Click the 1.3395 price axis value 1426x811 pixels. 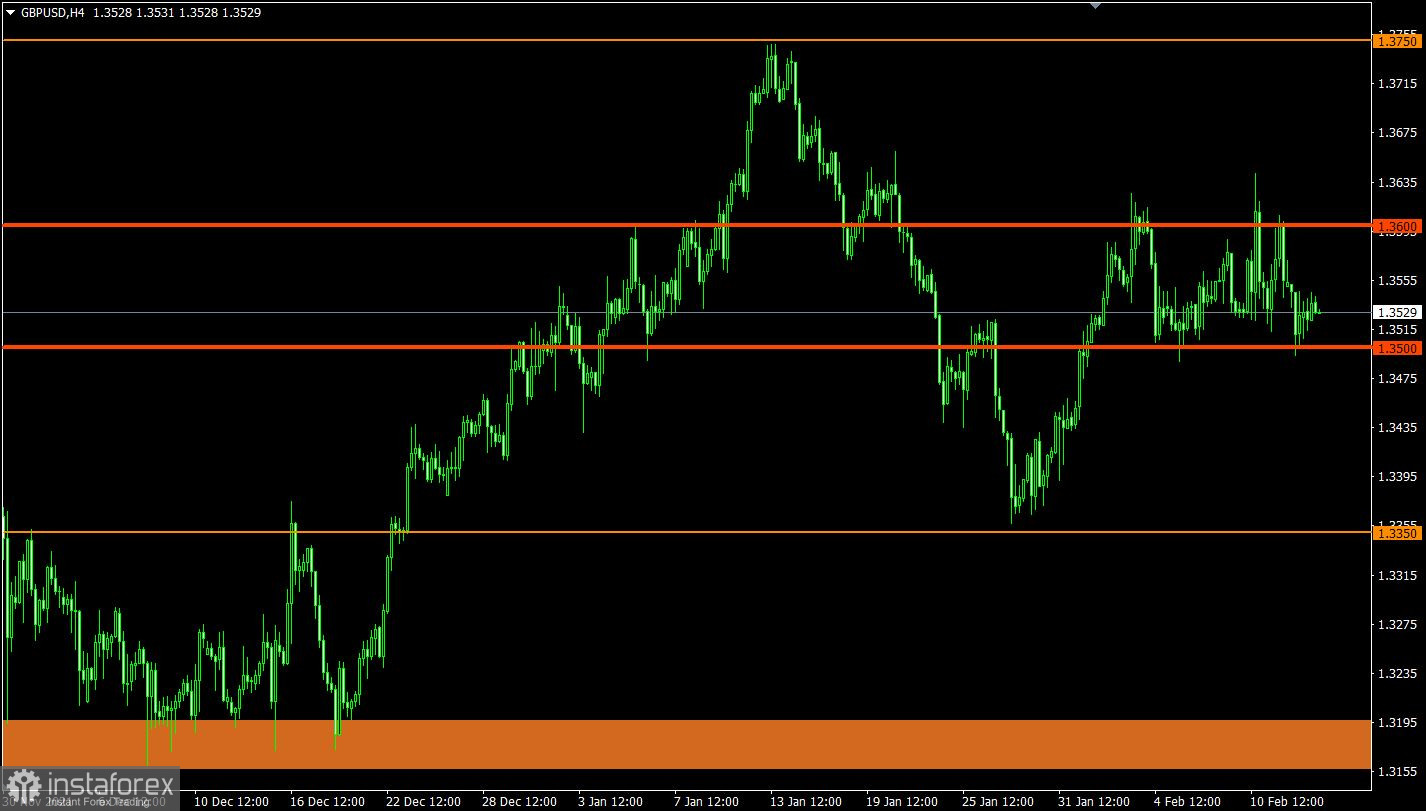(x=1397, y=476)
